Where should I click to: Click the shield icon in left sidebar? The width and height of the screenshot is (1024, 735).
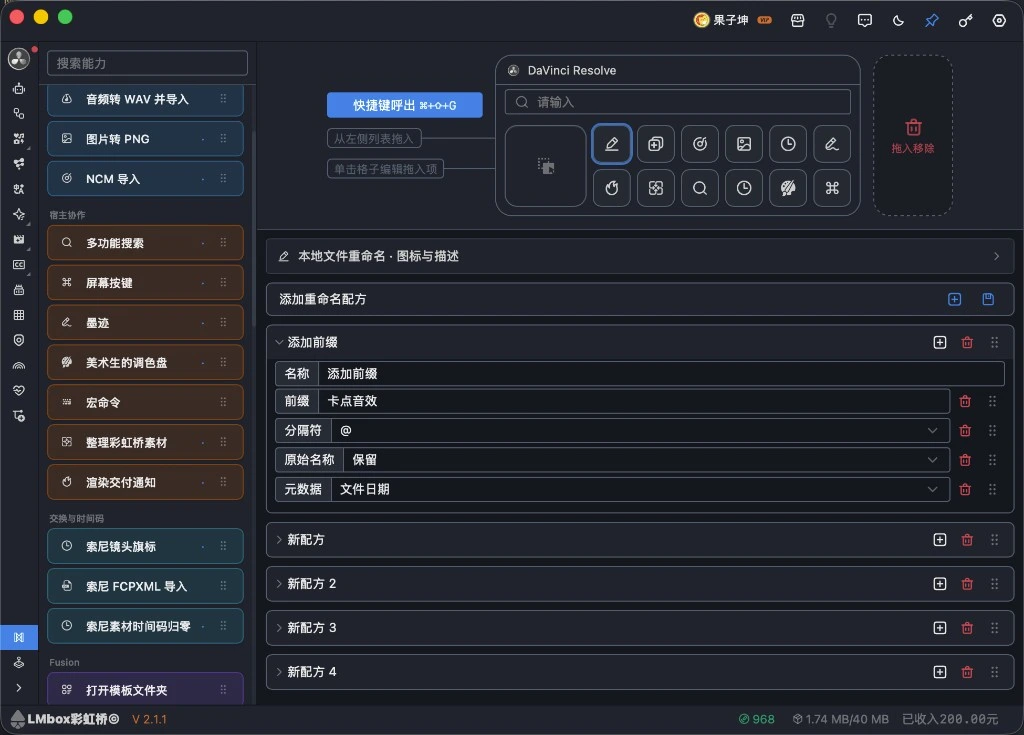click(19, 340)
